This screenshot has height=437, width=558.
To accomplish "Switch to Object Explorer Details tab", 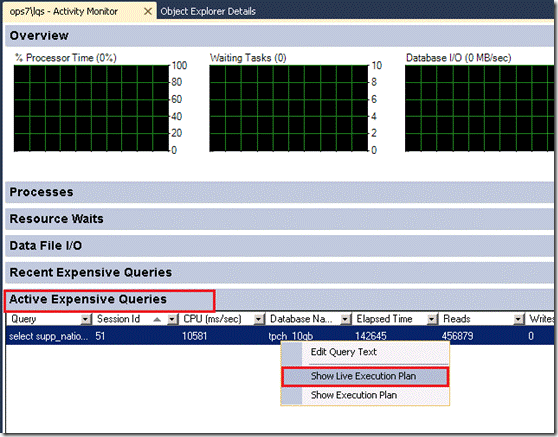I will click(x=208, y=11).
